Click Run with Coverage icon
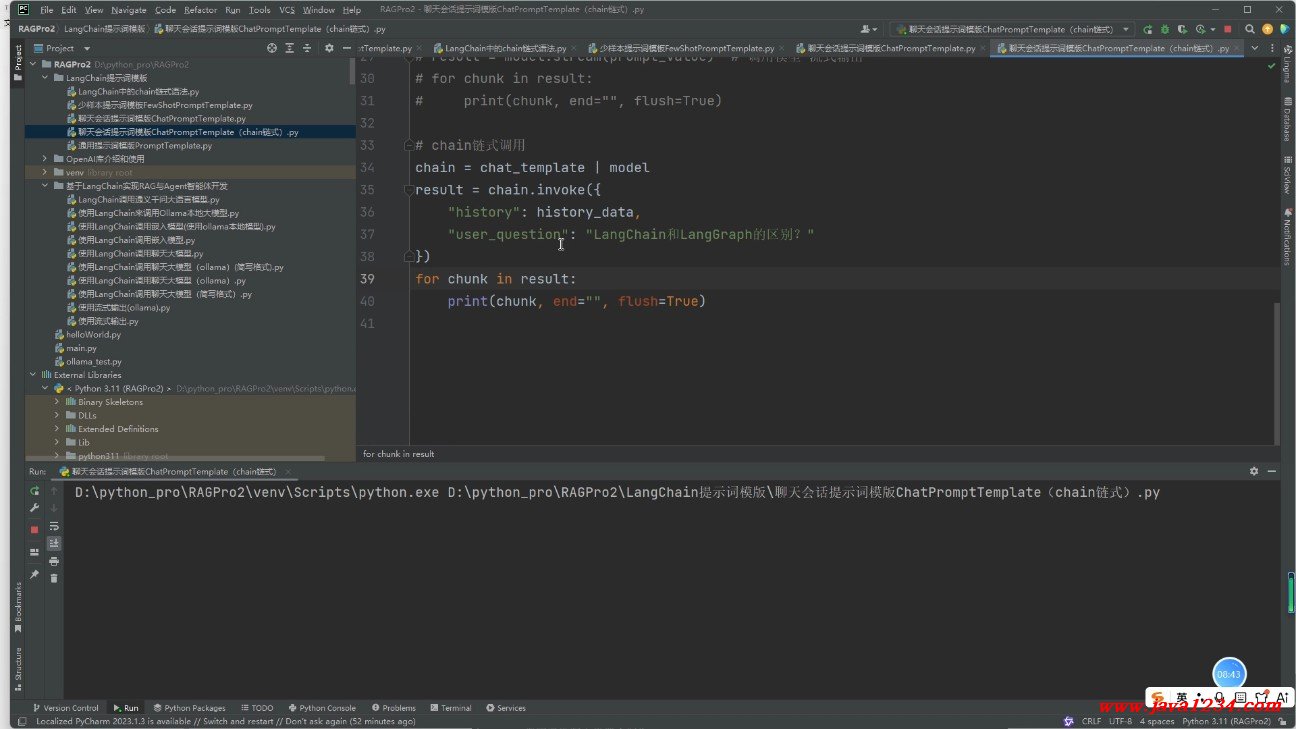Viewport: 1296px width, 729px height. click(x=1183, y=30)
